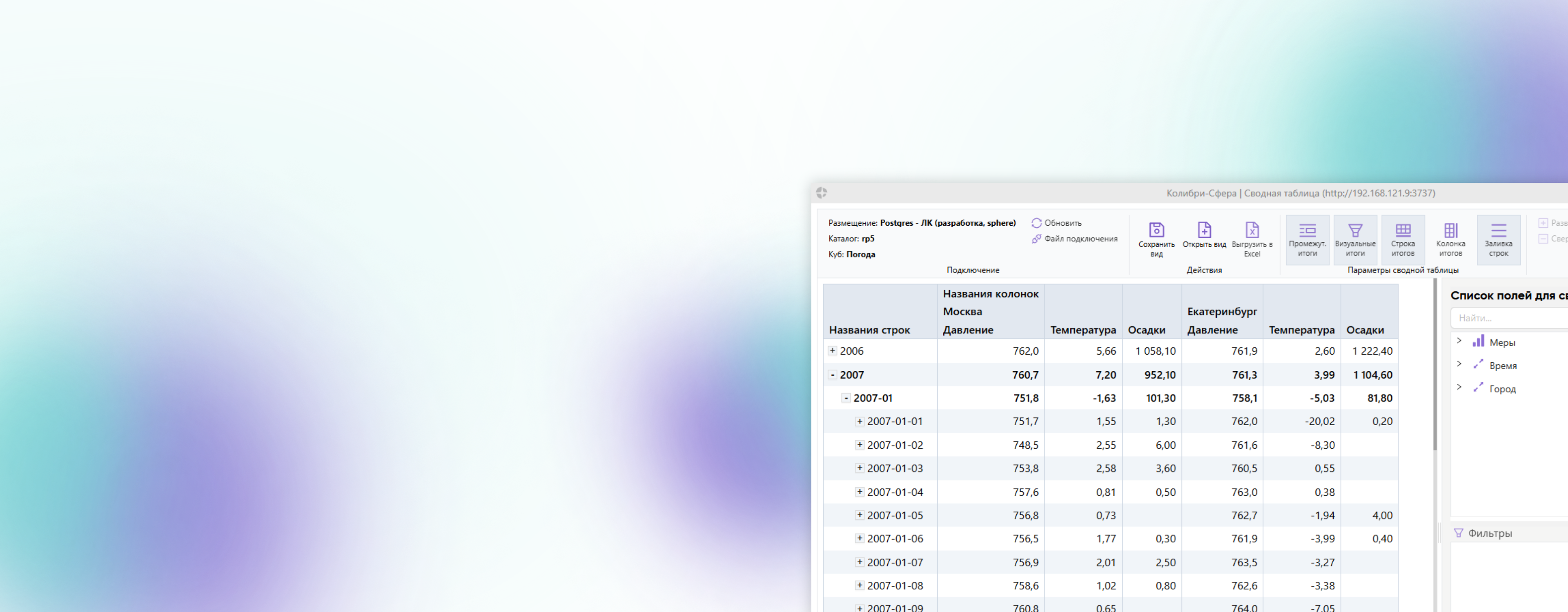Screen dimensions: 1568x612
Task: Click the Колибри-Сфера app icon in title bar
Action: point(821,193)
